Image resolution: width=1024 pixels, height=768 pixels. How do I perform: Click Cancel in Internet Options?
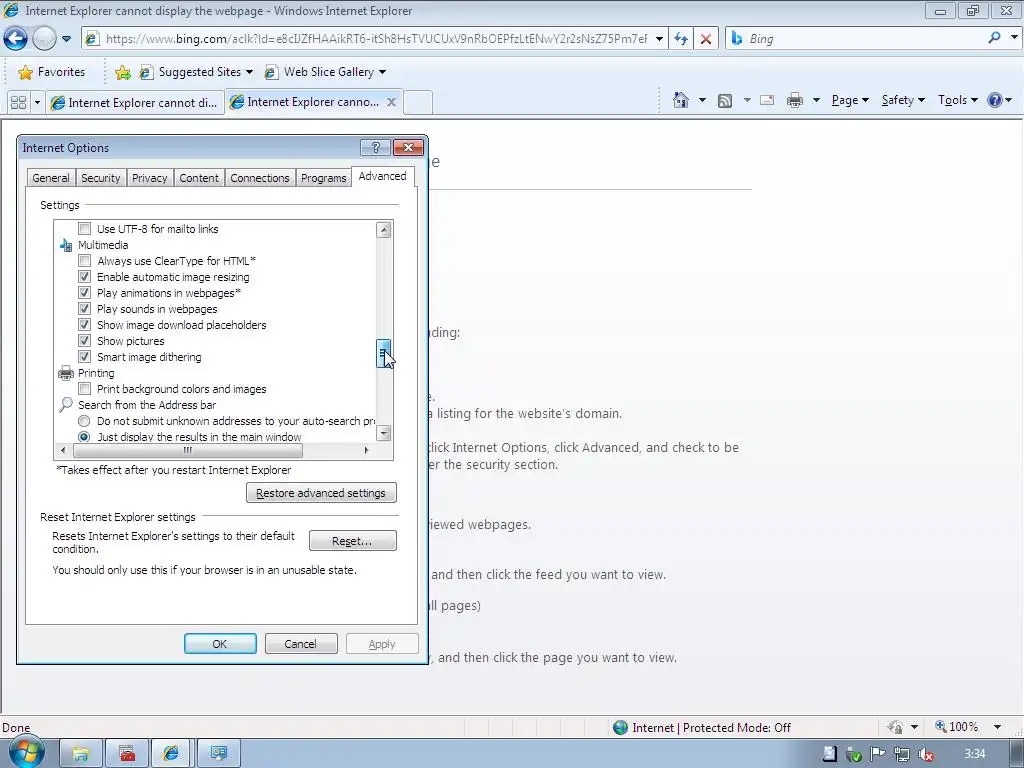point(301,644)
